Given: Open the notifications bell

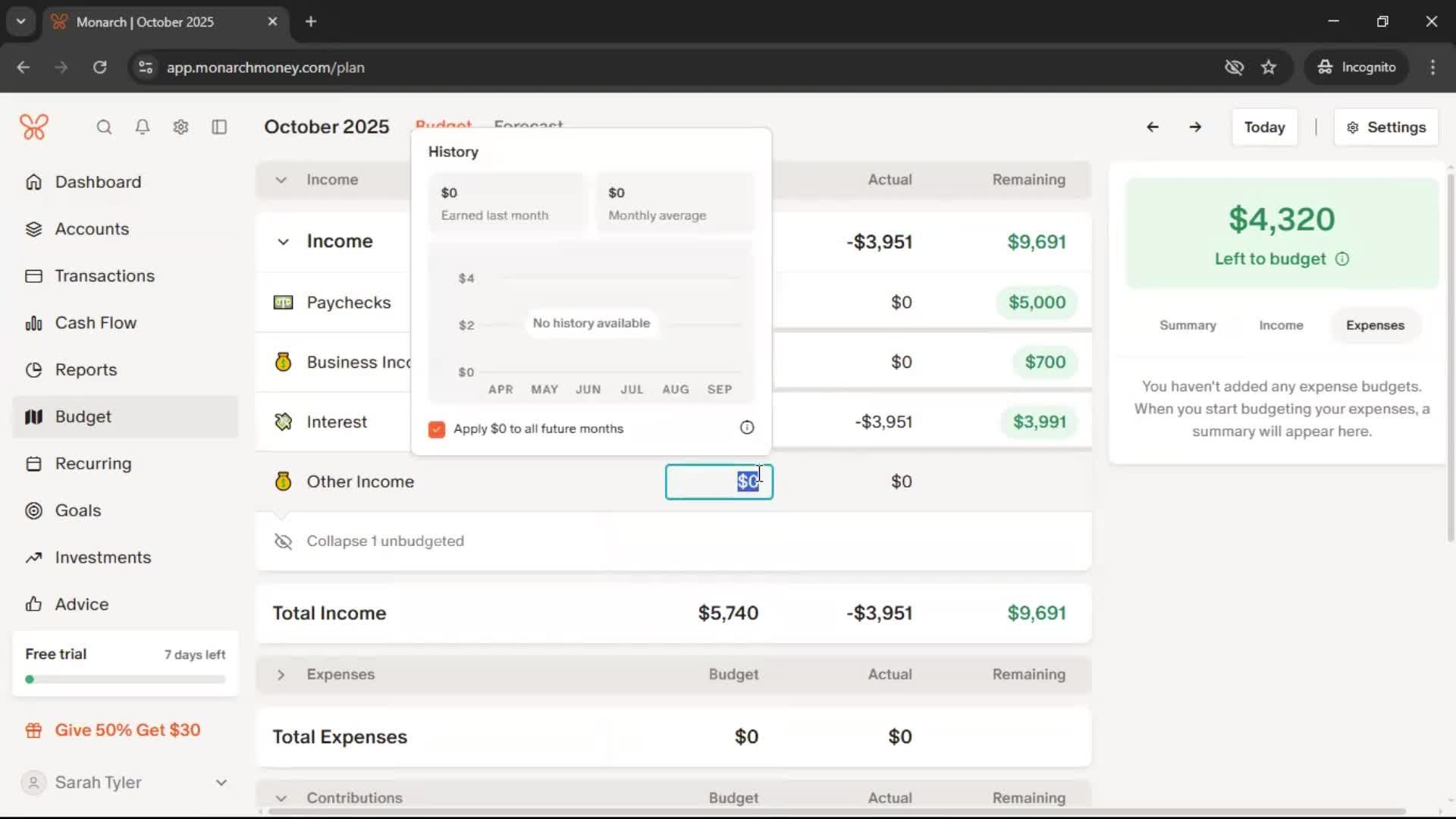Looking at the screenshot, I should pyautogui.click(x=142, y=127).
